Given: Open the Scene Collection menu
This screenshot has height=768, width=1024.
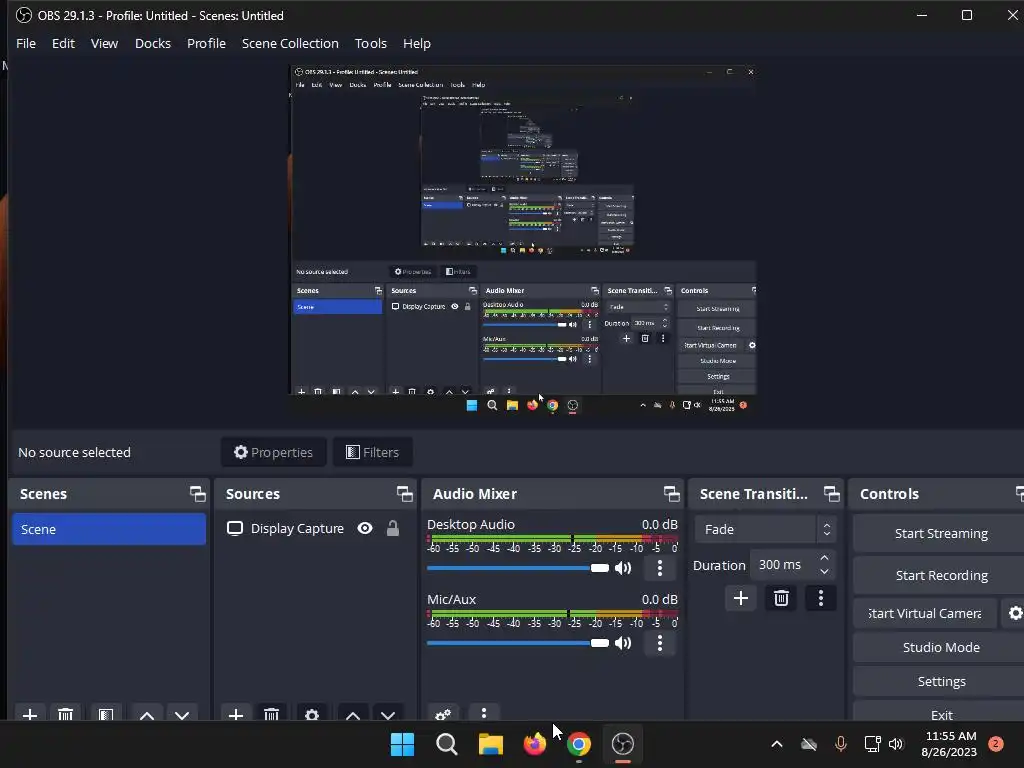Looking at the screenshot, I should tap(290, 43).
